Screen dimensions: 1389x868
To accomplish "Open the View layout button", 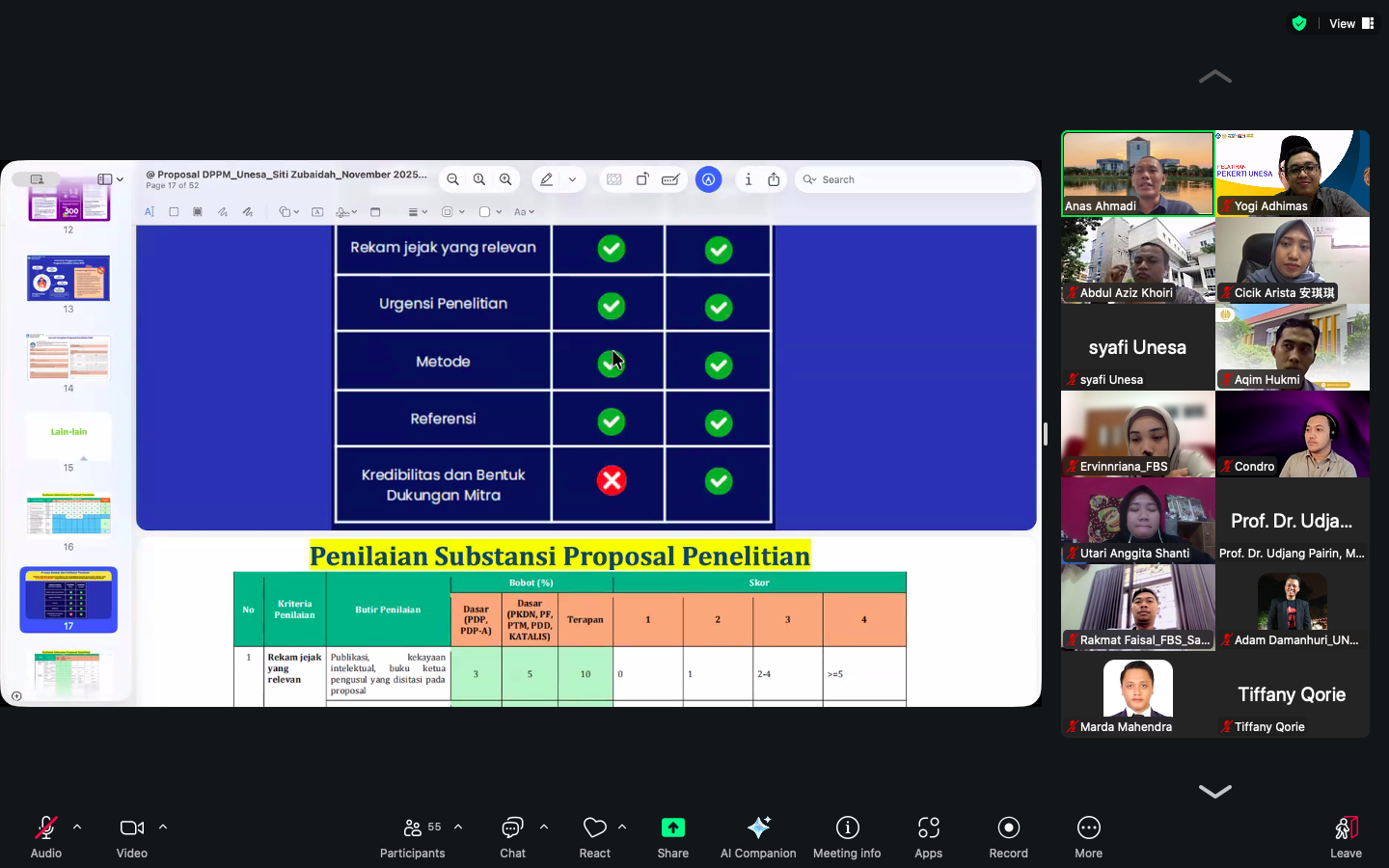I will coord(1350,23).
